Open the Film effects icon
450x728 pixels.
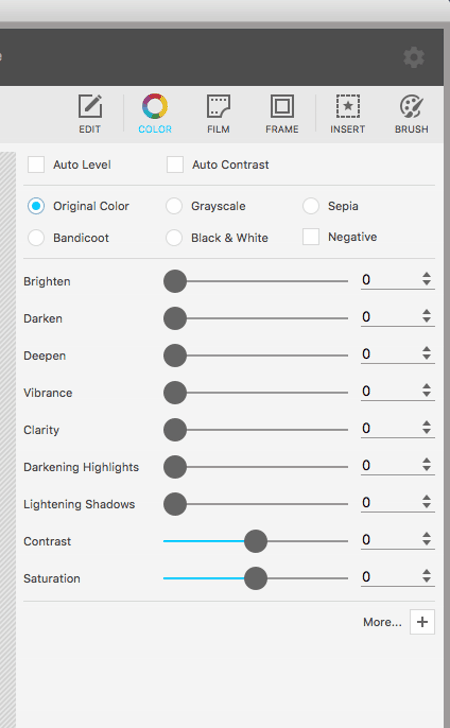[x=218, y=106]
